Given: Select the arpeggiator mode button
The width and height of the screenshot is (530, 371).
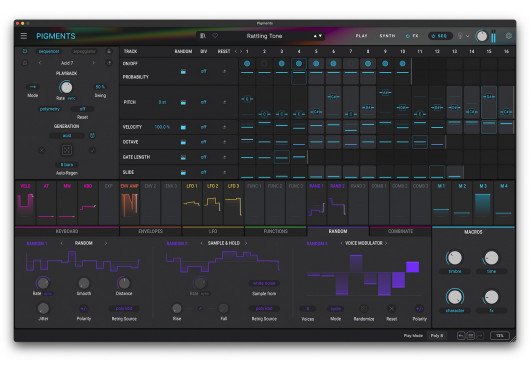Looking at the screenshot, I should pyautogui.click(x=84, y=51).
